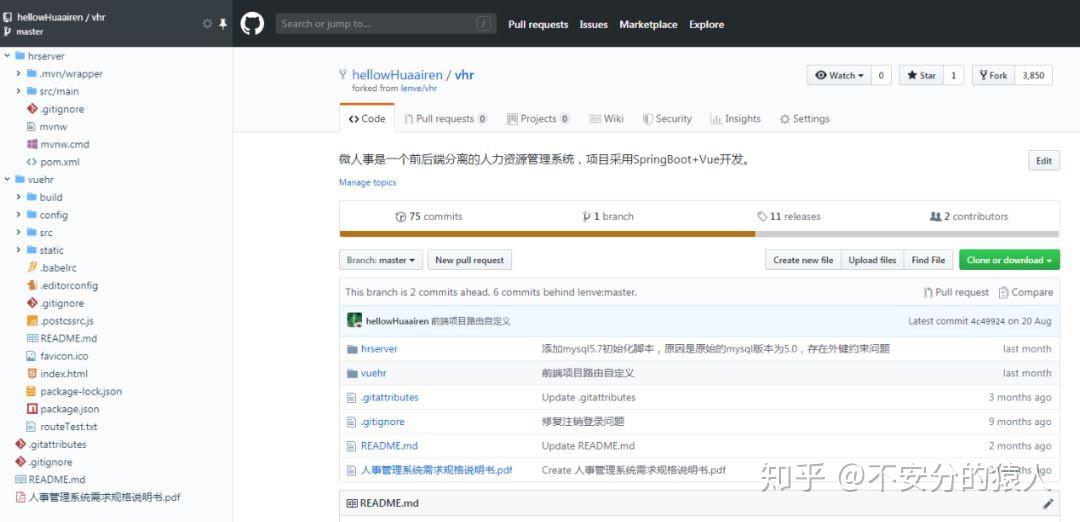
Task: Click the hrserver folder icon in file list
Action: coord(353,349)
